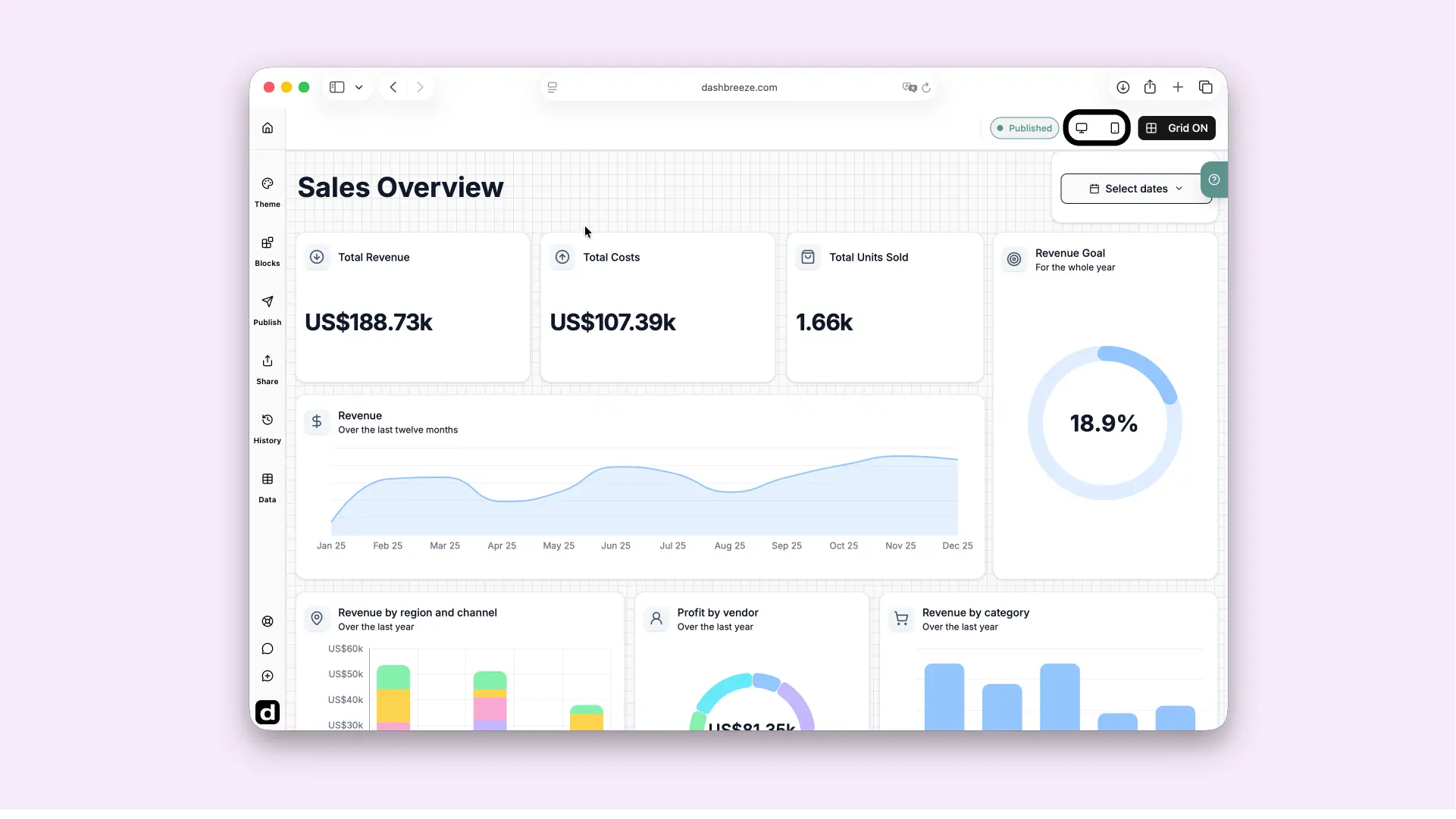Click the Revenue Goal 18.9% progress ring
The width and height of the screenshot is (1456, 819).
tap(1104, 423)
